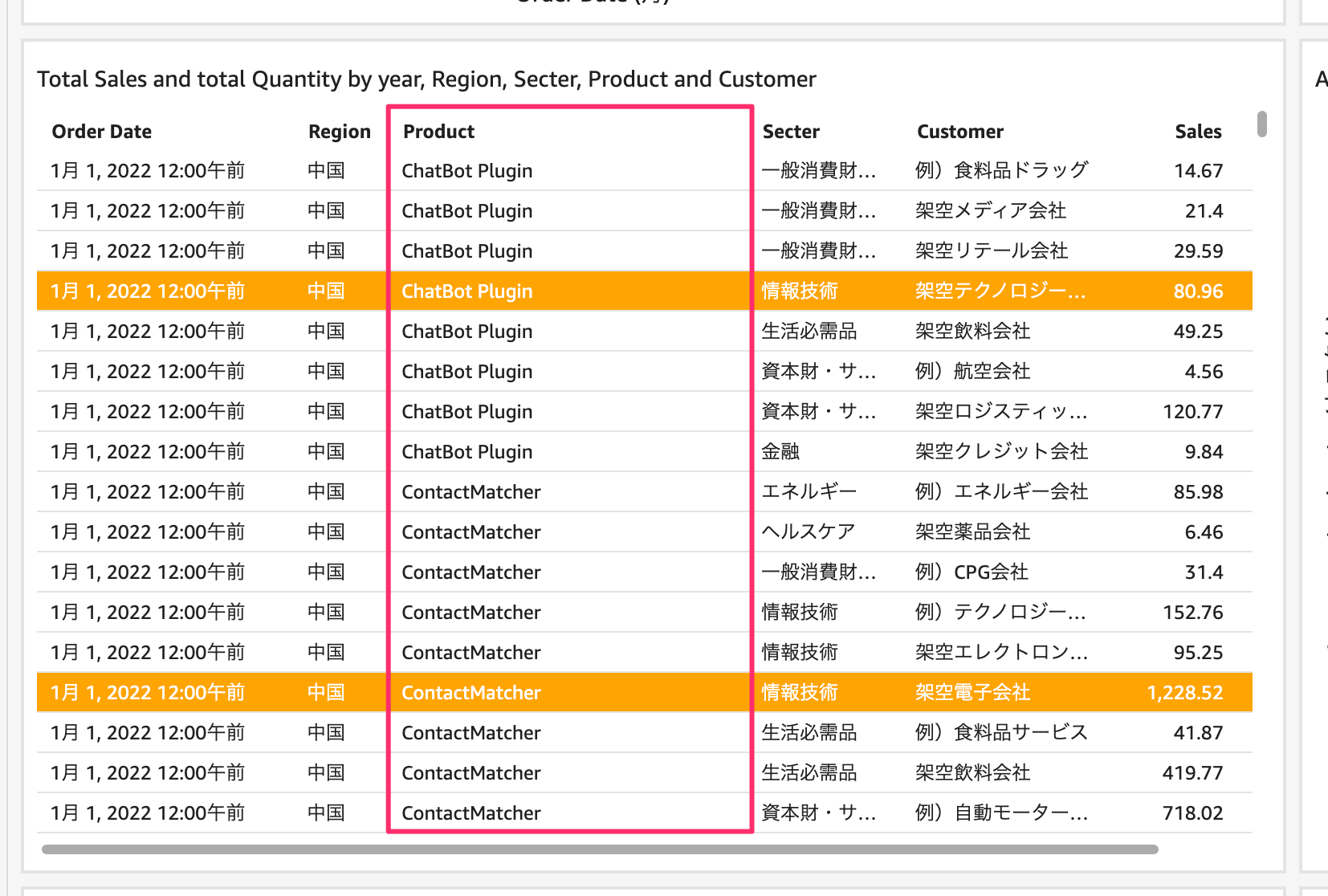Click the Product column header

[438, 131]
